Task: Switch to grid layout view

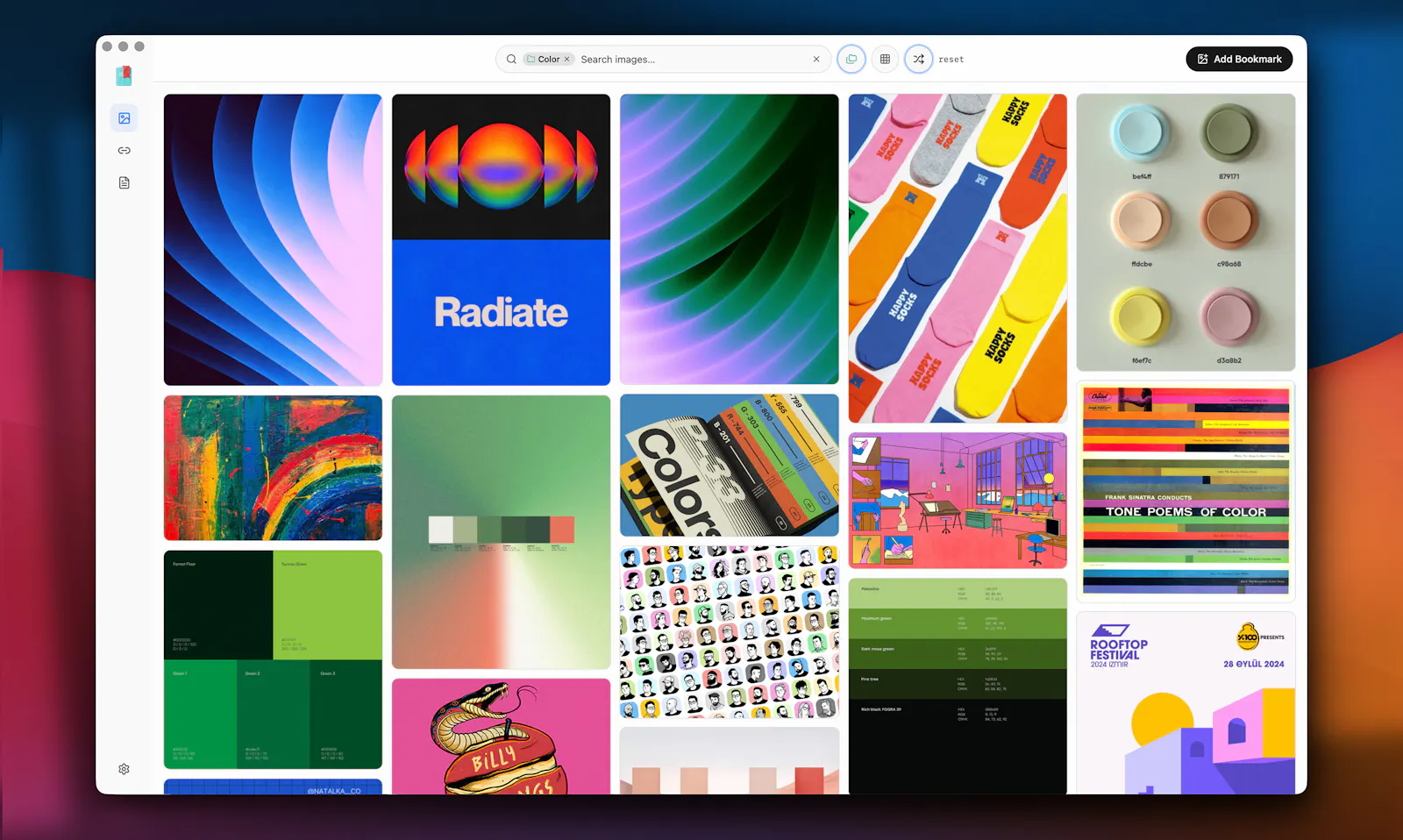Action: coord(885,60)
